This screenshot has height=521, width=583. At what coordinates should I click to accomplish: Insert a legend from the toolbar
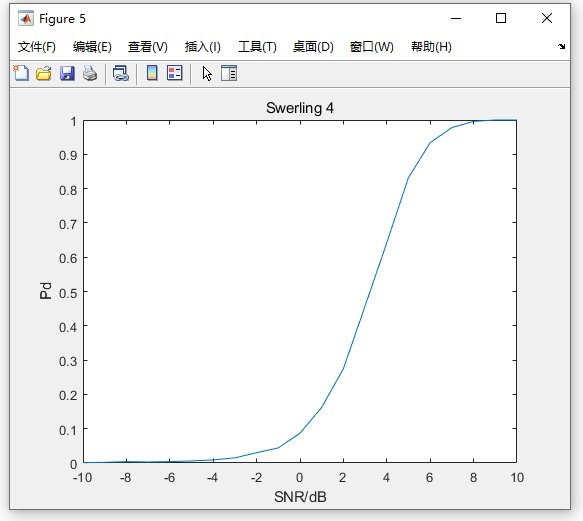pos(175,73)
